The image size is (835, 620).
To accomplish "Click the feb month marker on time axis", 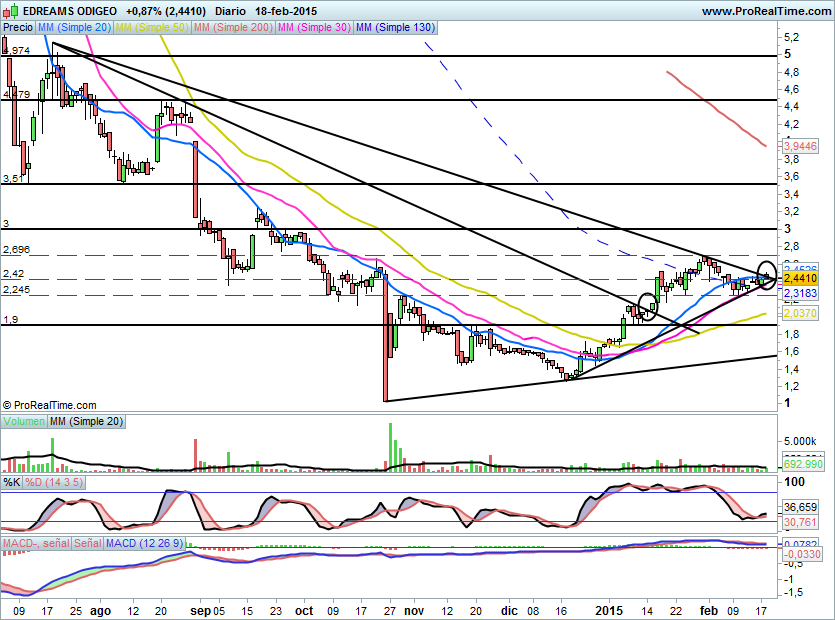I will 709,611.
